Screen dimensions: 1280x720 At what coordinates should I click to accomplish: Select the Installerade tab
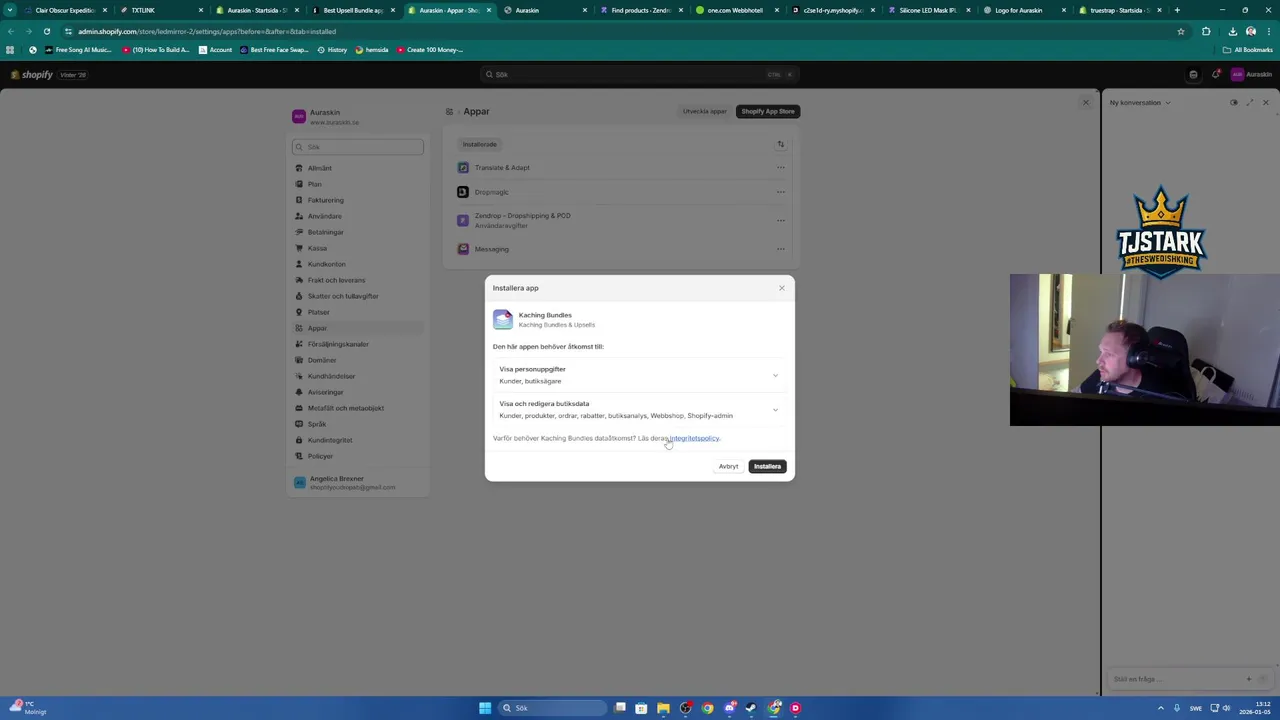[480, 144]
